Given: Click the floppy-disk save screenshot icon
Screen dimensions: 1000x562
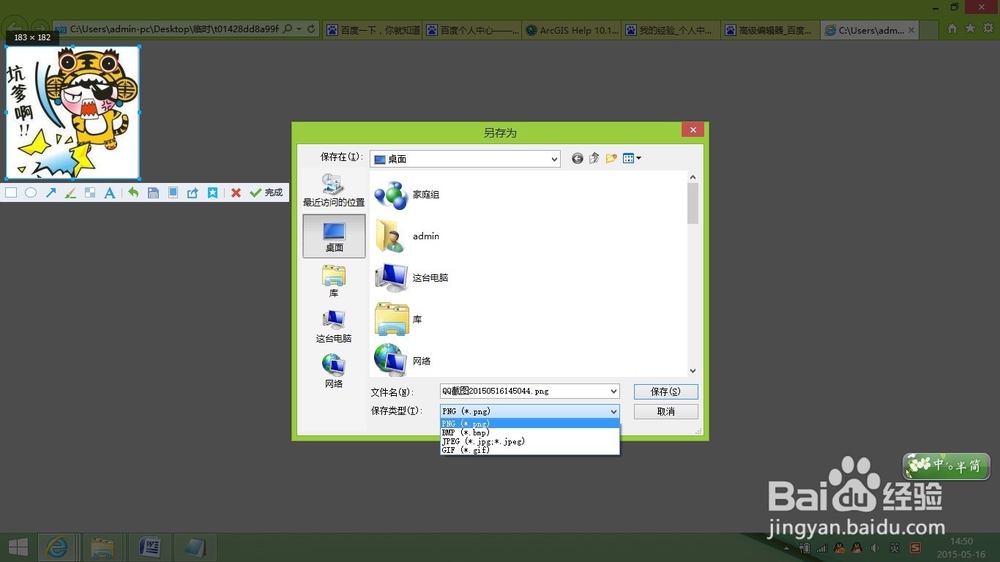Looking at the screenshot, I should pos(153,193).
